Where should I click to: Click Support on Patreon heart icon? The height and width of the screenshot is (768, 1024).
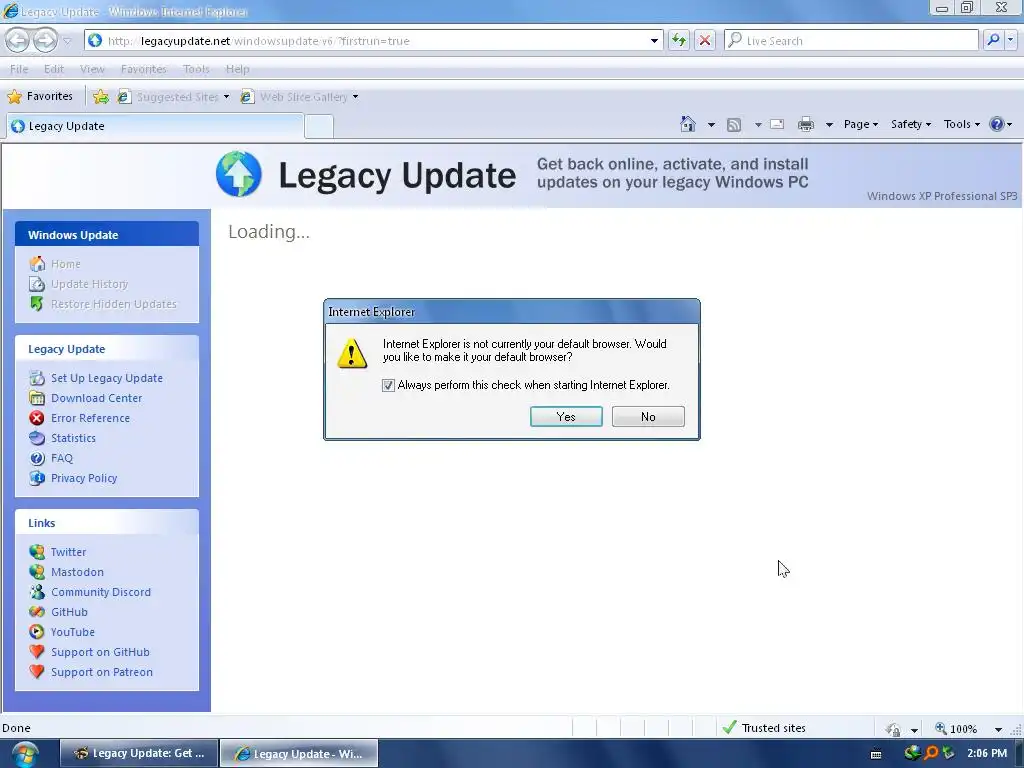click(x=37, y=672)
